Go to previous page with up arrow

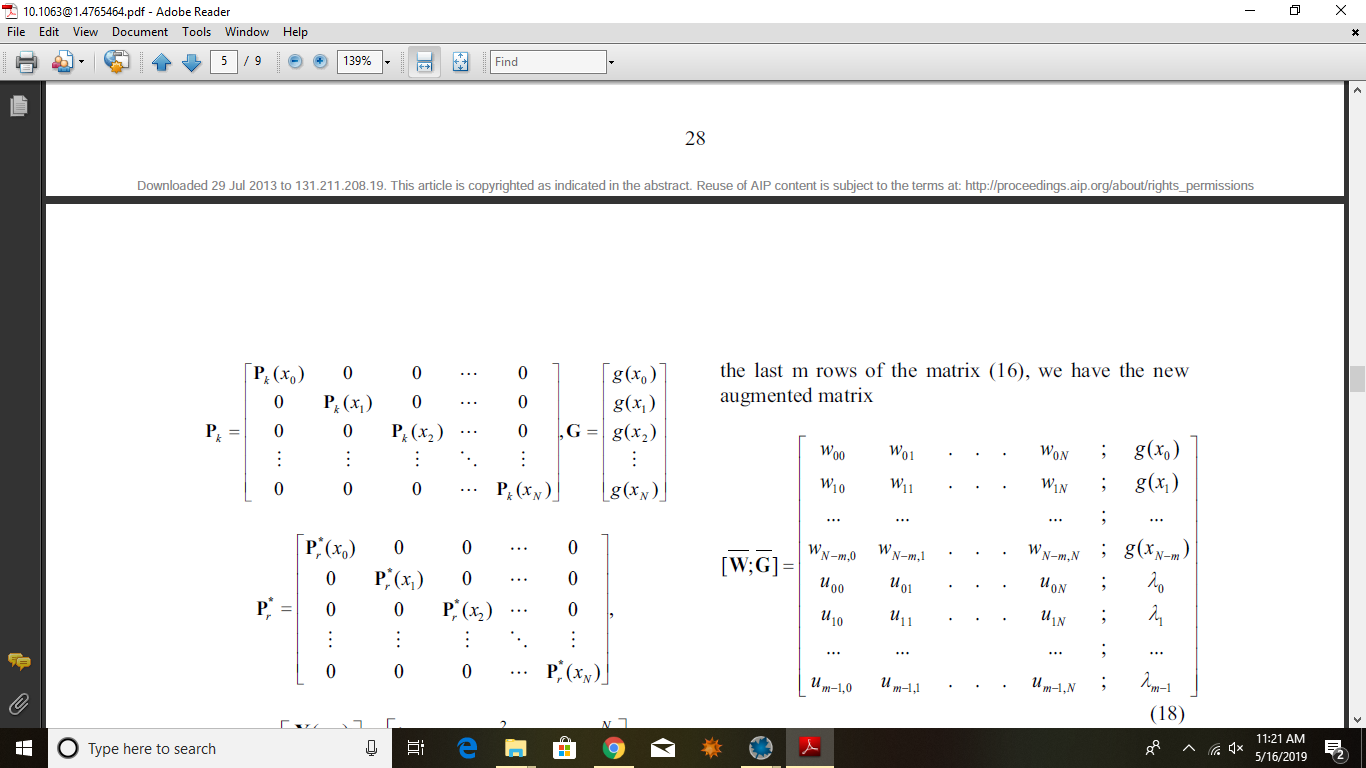point(162,62)
